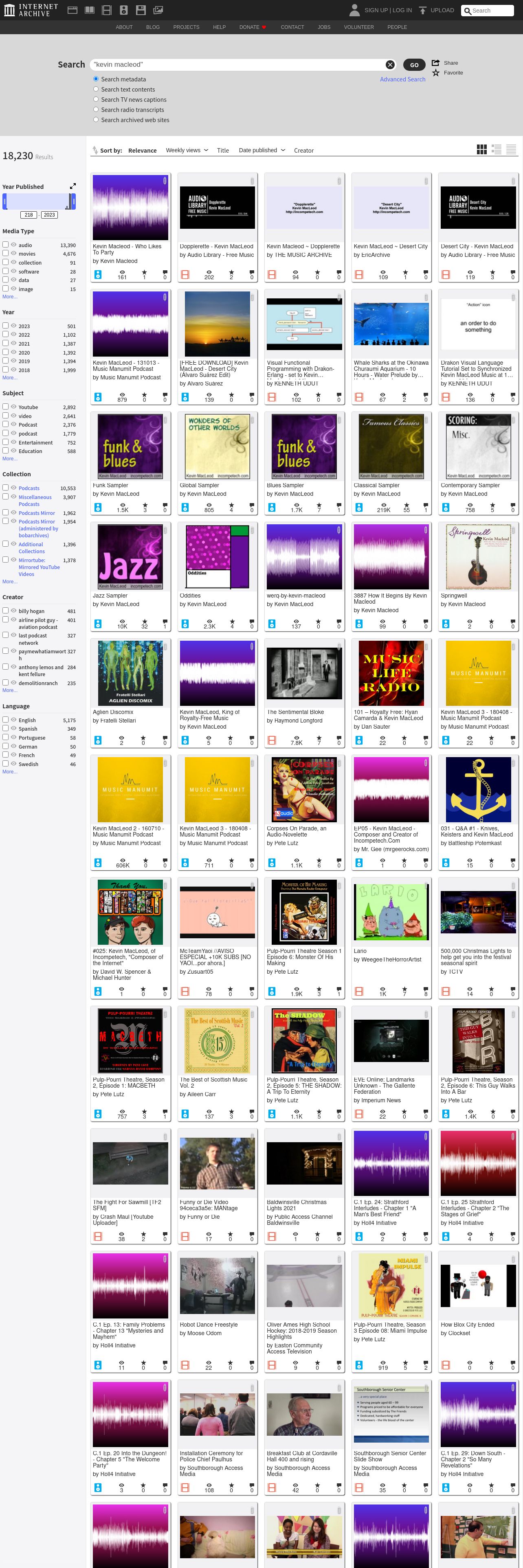523x1568 pixels.
Task: Select Search TV news captions option
Action: 96,99
